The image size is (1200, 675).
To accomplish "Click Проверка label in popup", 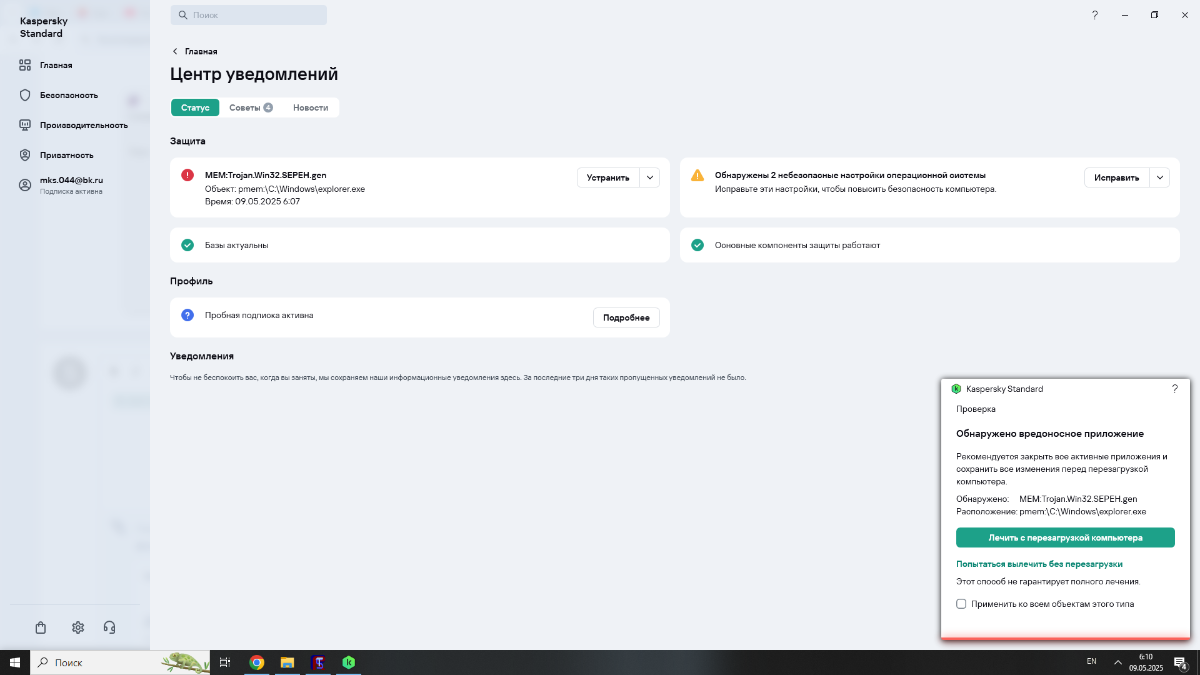I will click(x=976, y=409).
